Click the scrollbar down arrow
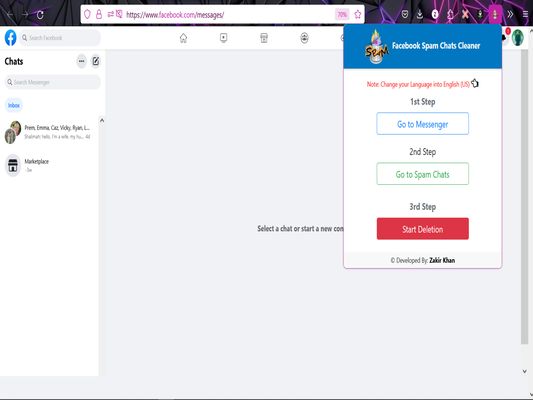Screen dimensions: 533x400 point(525,371)
